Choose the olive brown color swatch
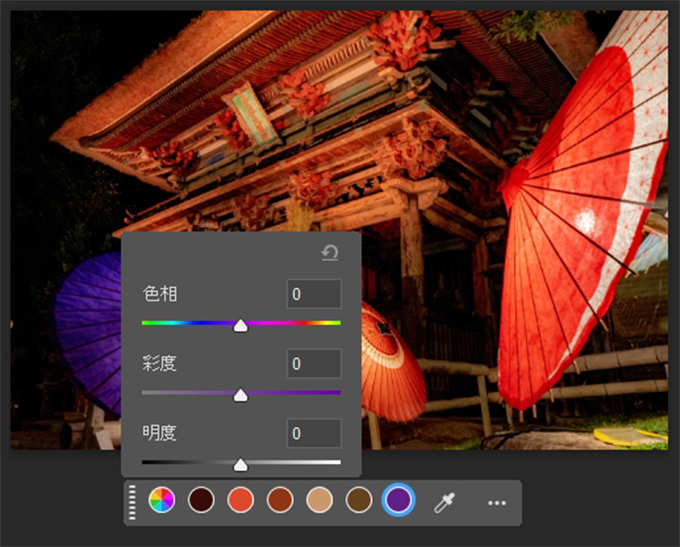The image size is (680, 547). coord(359,500)
